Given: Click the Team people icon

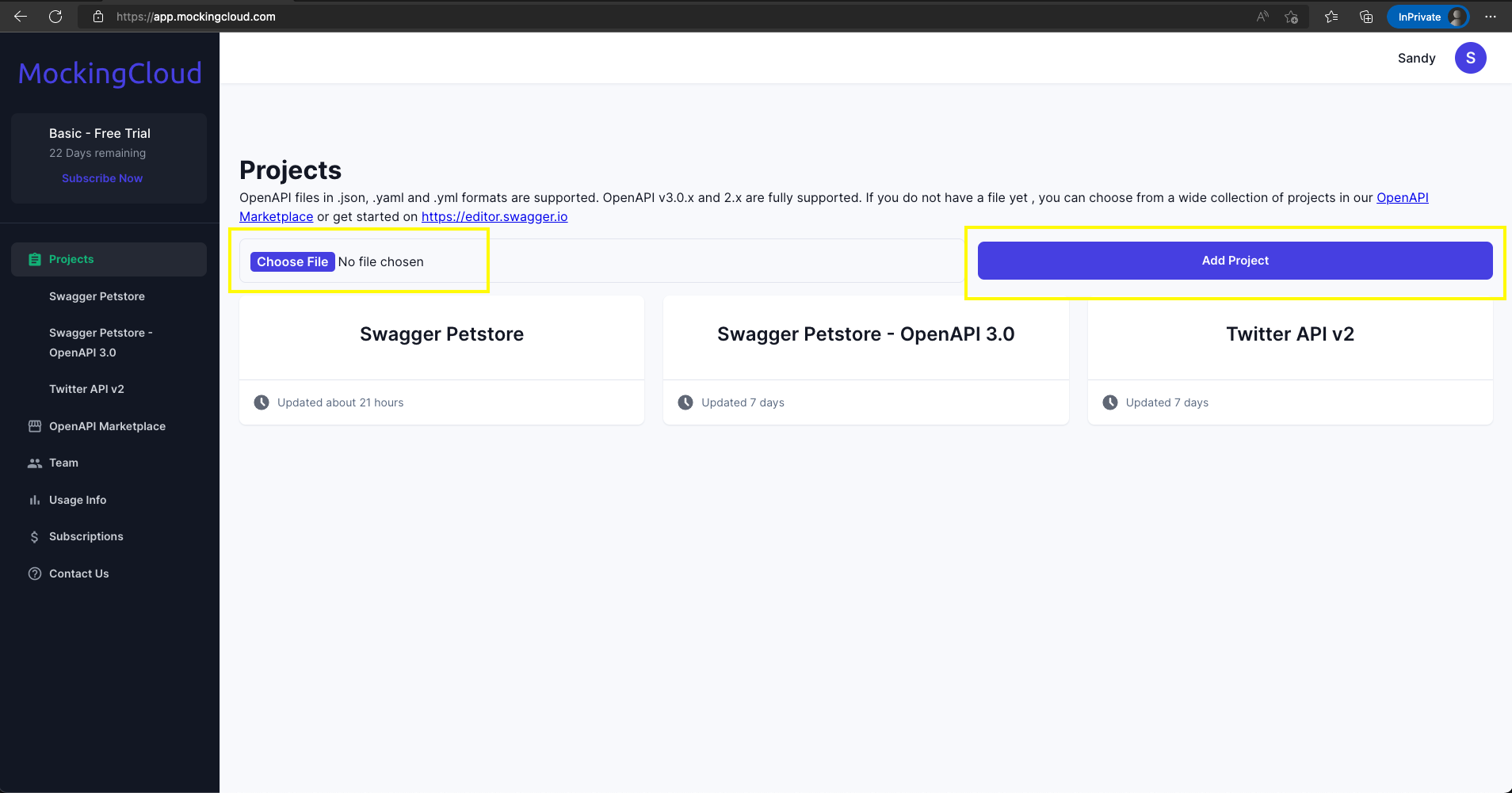Looking at the screenshot, I should [x=35, y=463].
